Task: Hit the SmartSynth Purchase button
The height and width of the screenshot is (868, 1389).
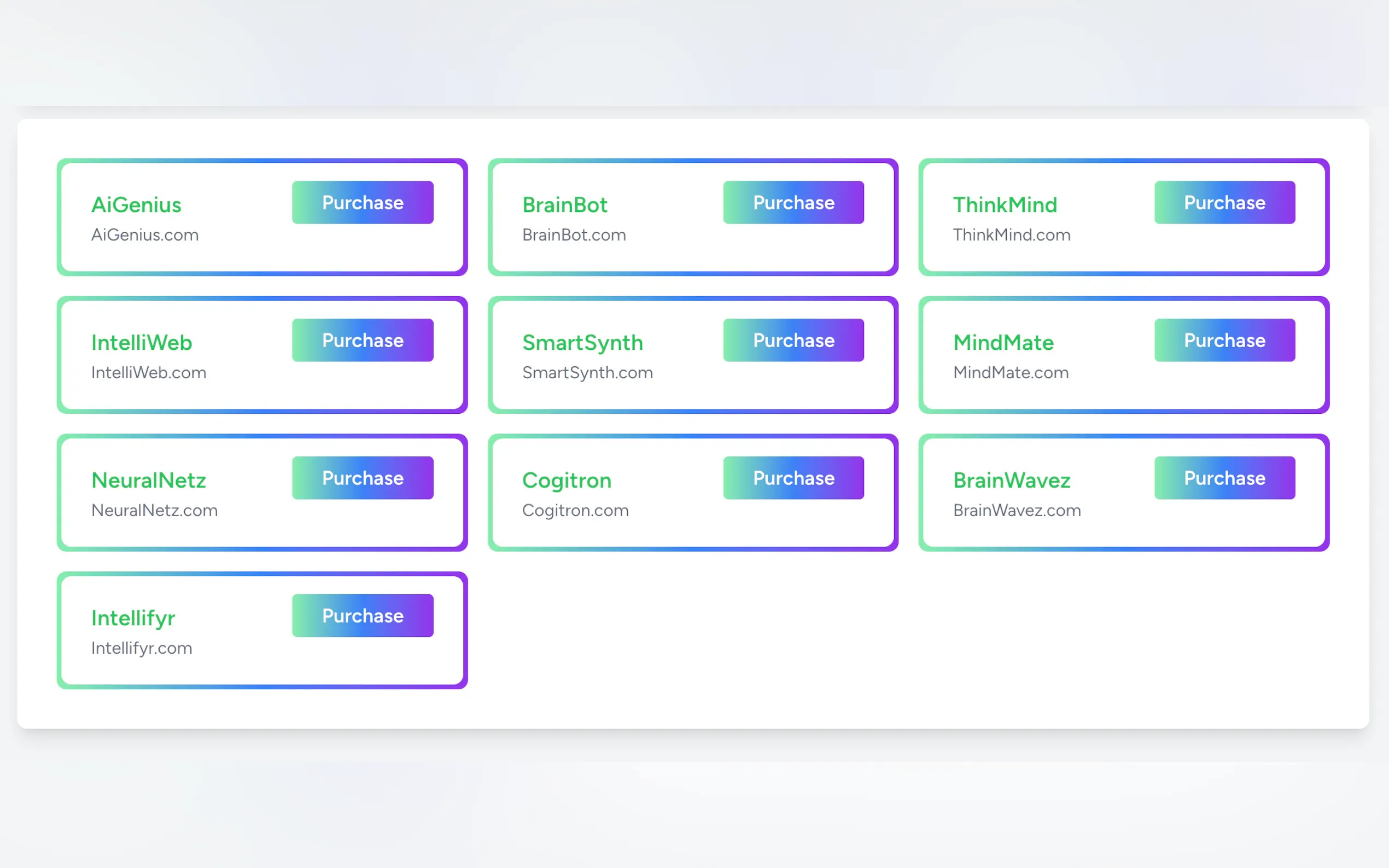Action: 793,341
